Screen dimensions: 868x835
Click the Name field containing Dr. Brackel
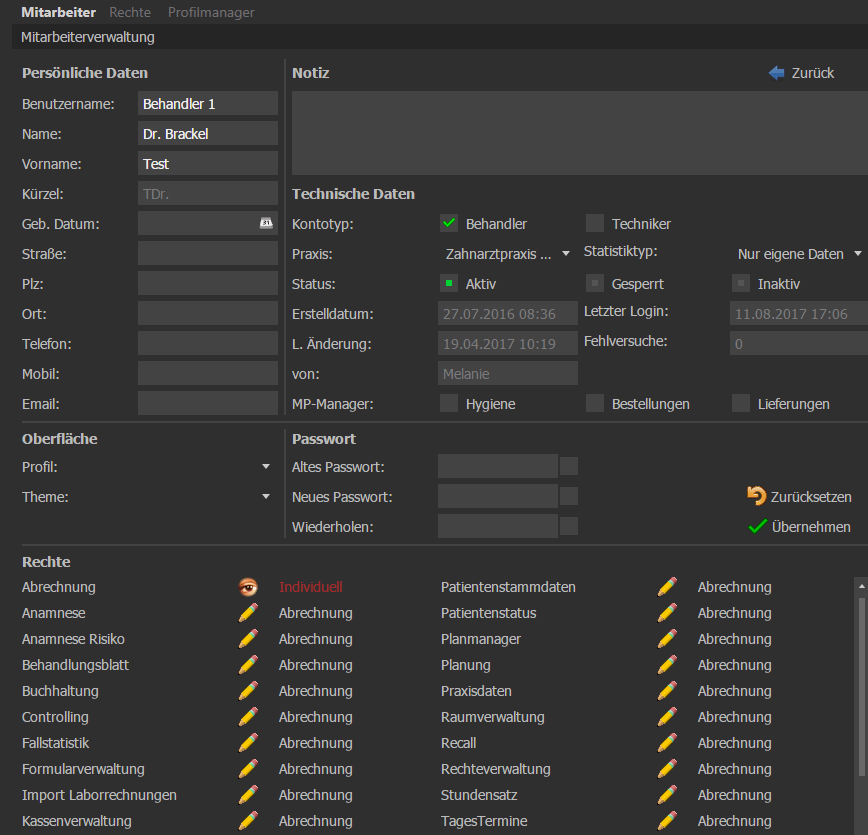(208, 133)
